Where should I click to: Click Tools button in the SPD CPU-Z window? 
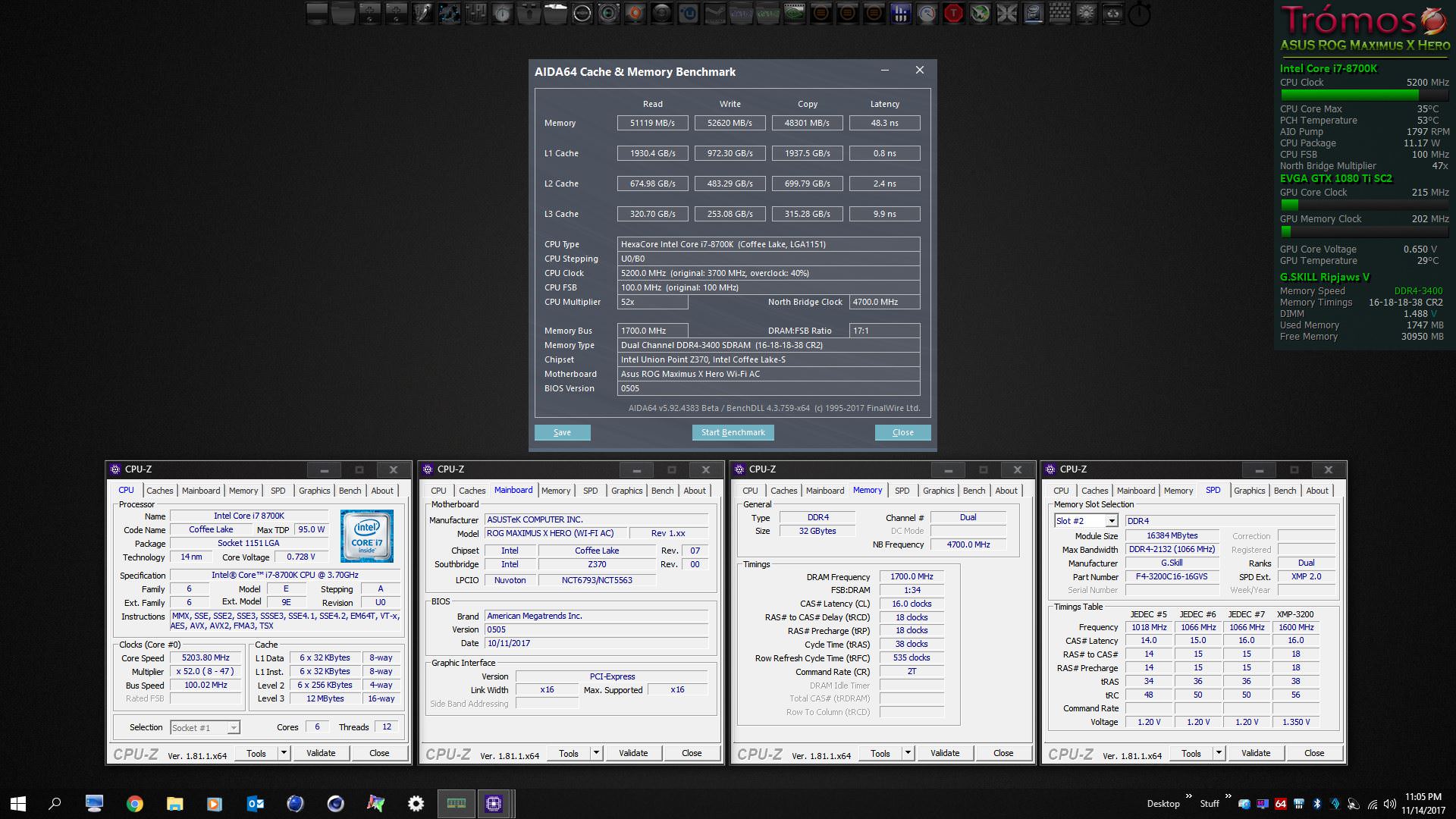tap(1191, 753)
